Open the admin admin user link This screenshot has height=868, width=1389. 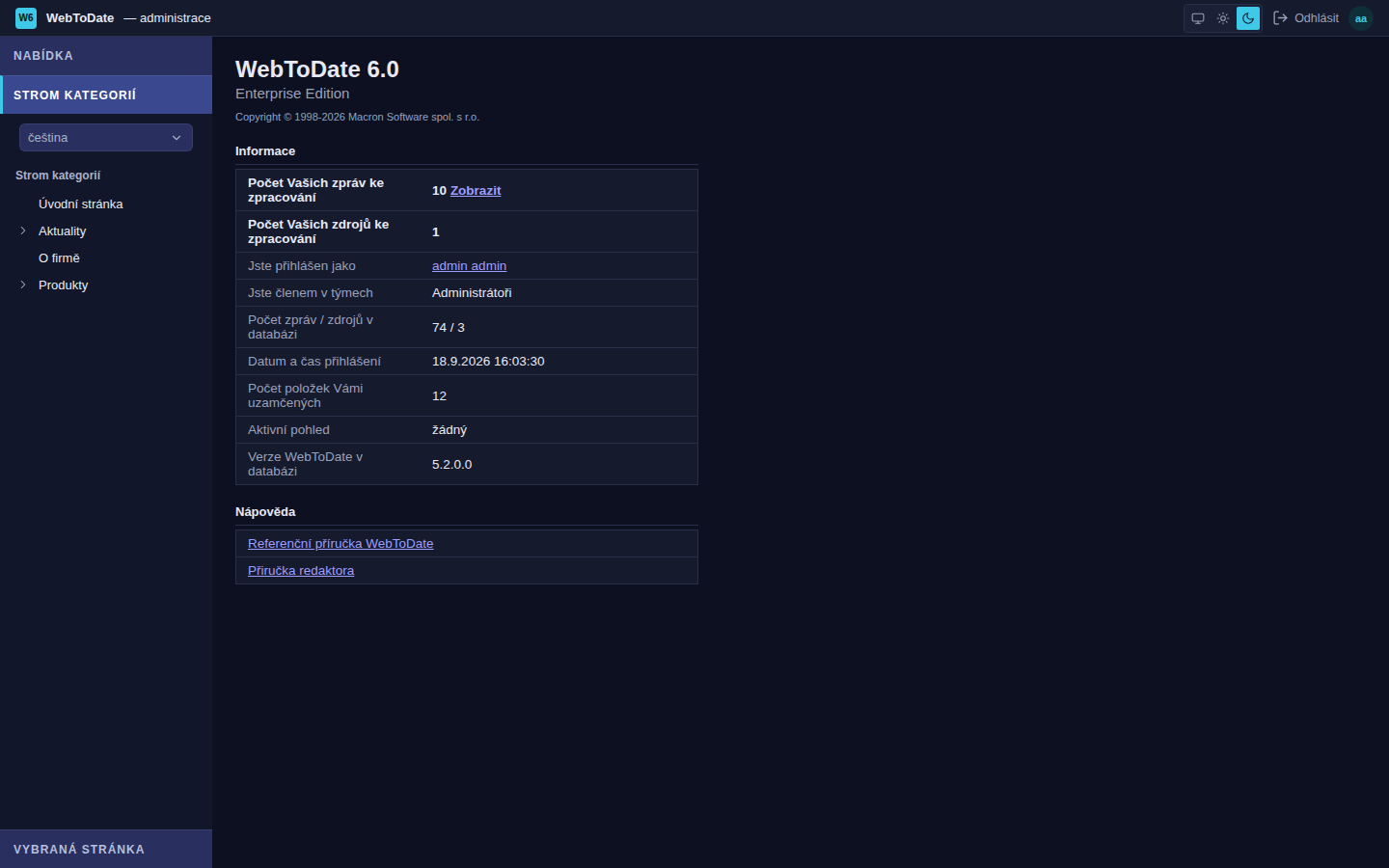click(469, 266)
